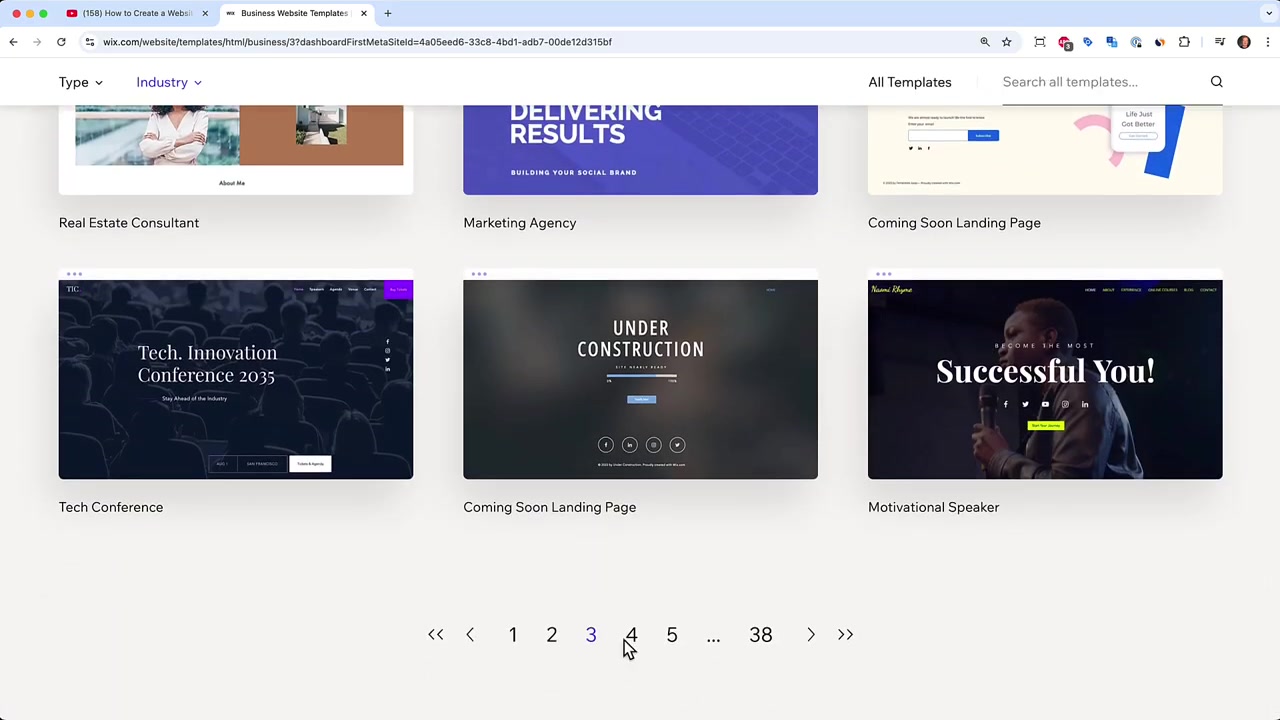Viewport: 1280px width, 720px height.
Task: Open the new tab plus button
Action: 388,13
